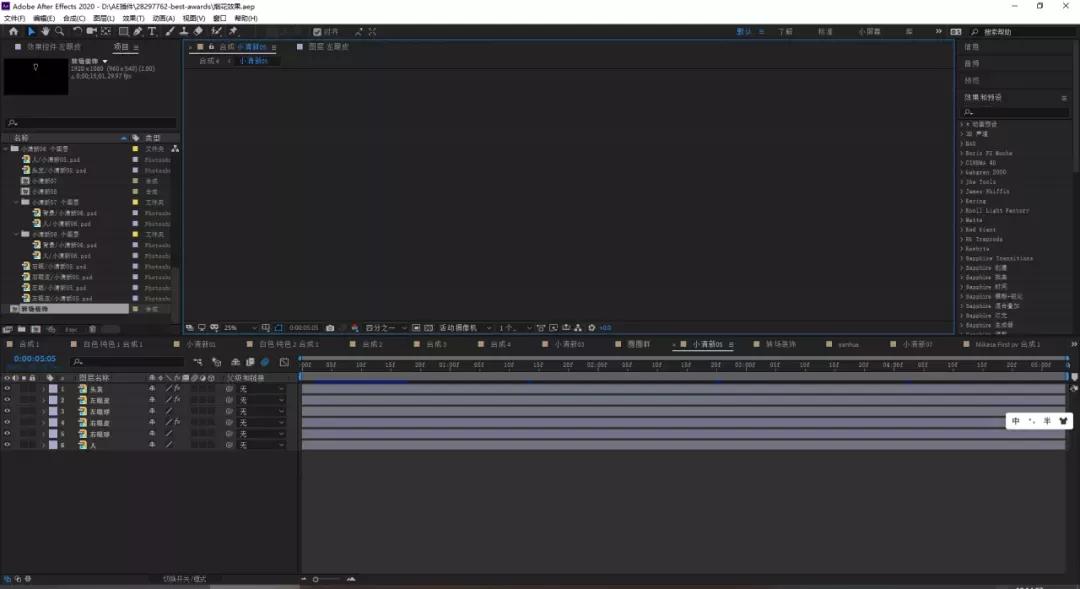Activate the Zoom magnifier tool
Viewport: 1080px width, 589px height.
60,32
